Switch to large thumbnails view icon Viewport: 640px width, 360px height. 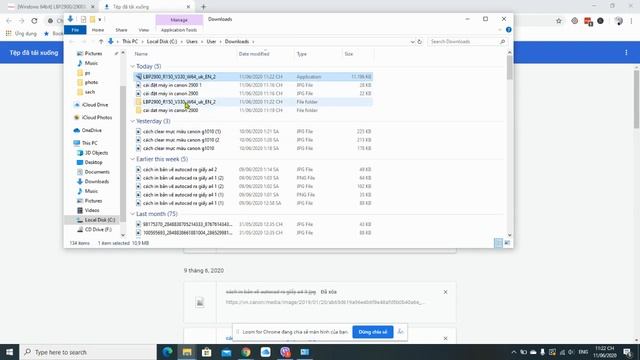[507, 243]
